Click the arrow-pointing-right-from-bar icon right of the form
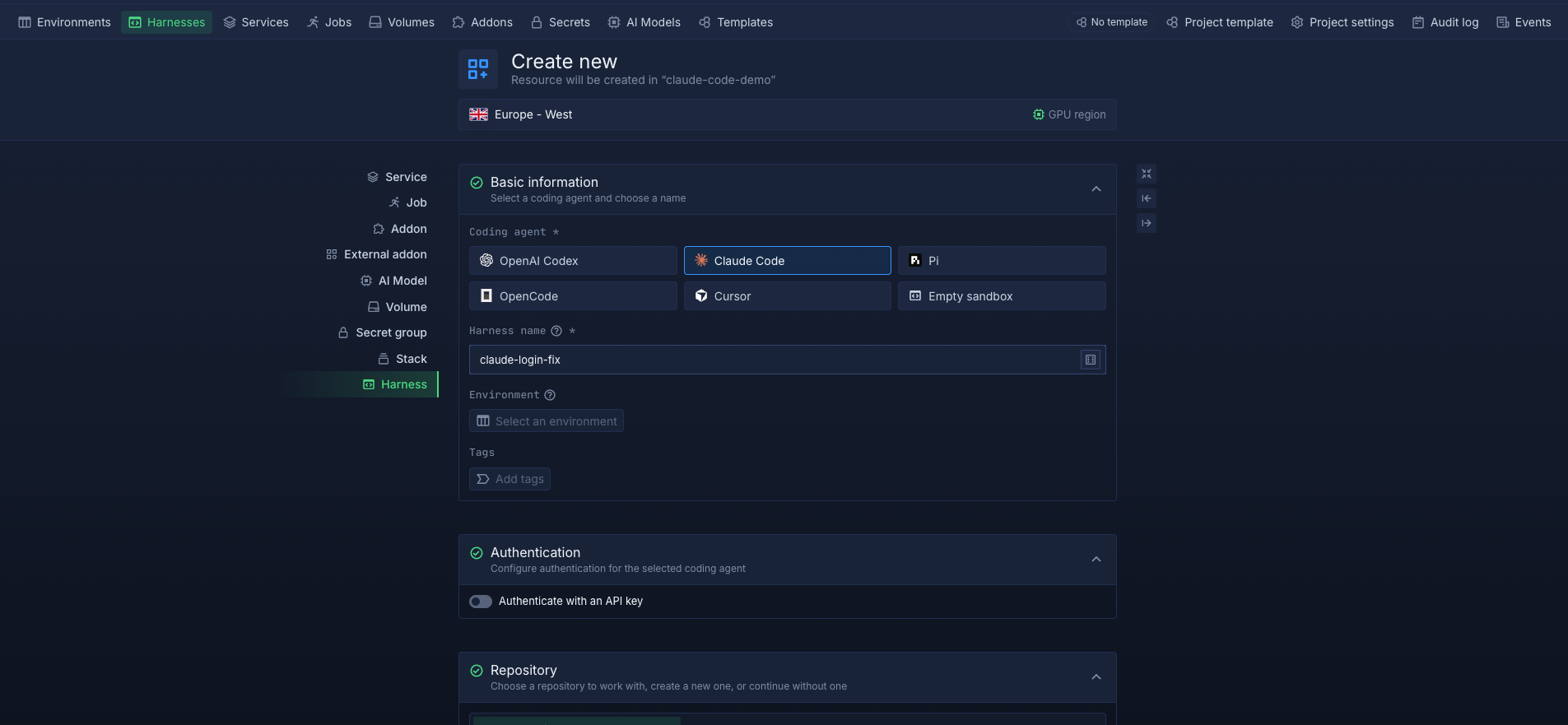 tap(1147, 223)
